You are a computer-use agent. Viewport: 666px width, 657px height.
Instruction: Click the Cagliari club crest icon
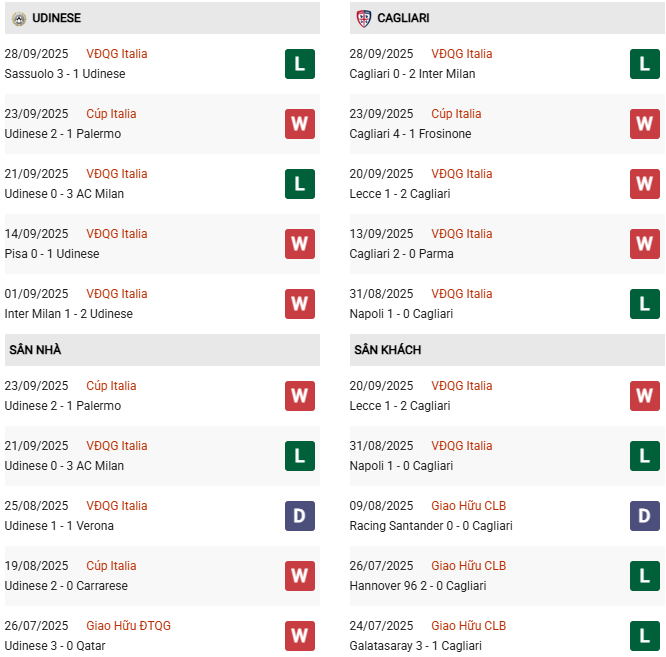[x=363, y=18]
